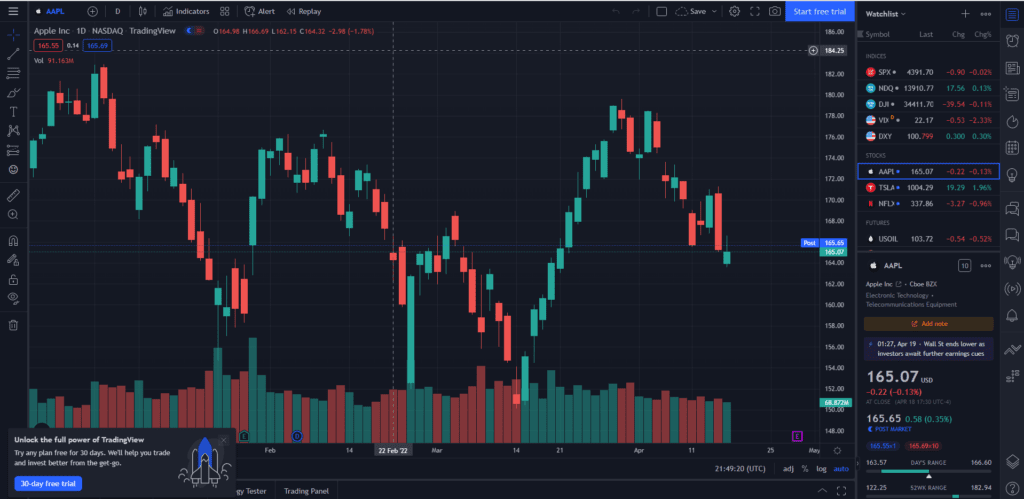Open the Save dropdown arrow
This screenshot has width=1024, height=499.
714,12
